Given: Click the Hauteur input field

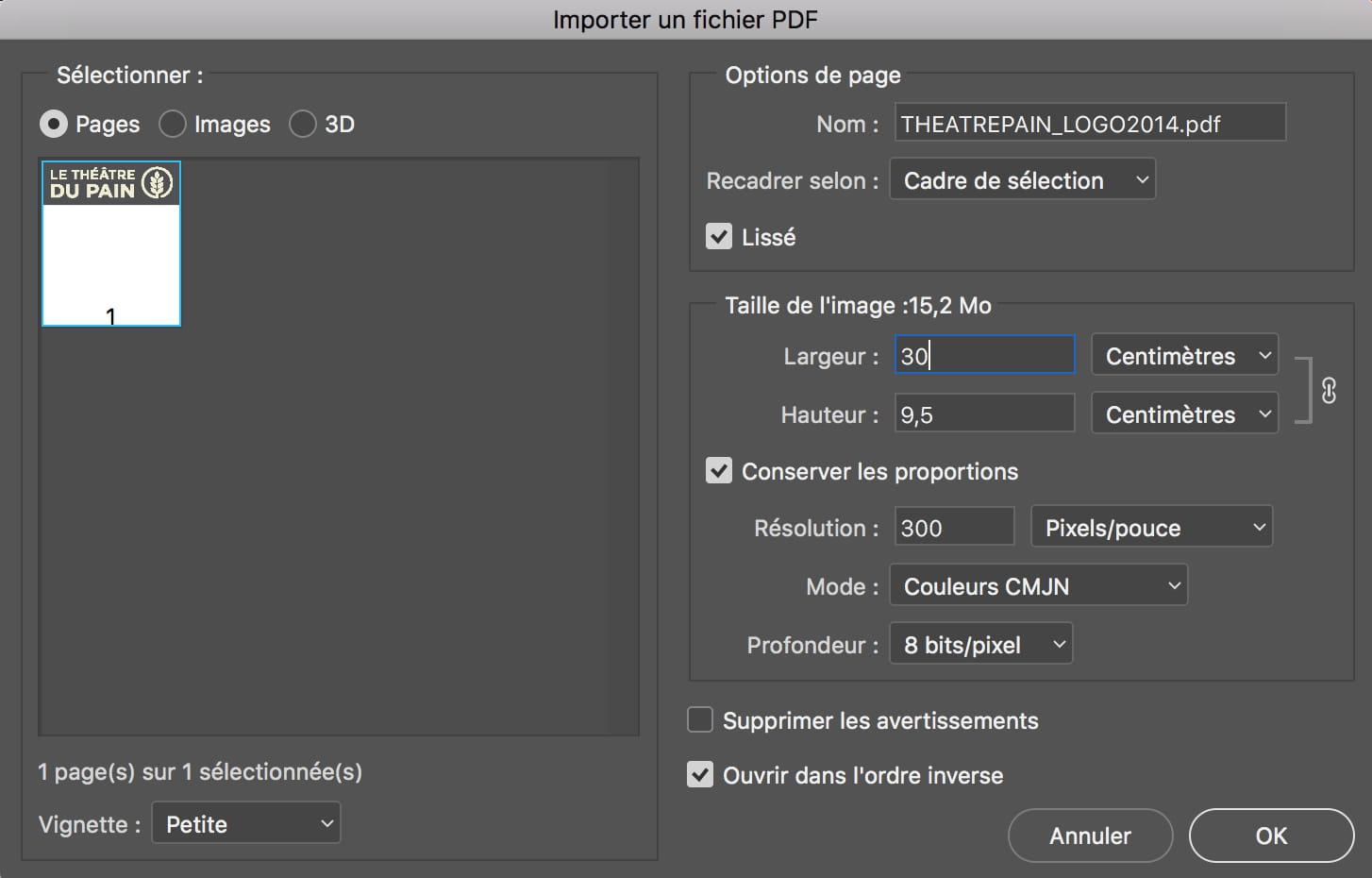Looking at the screenshot, I should coord(984,414).
